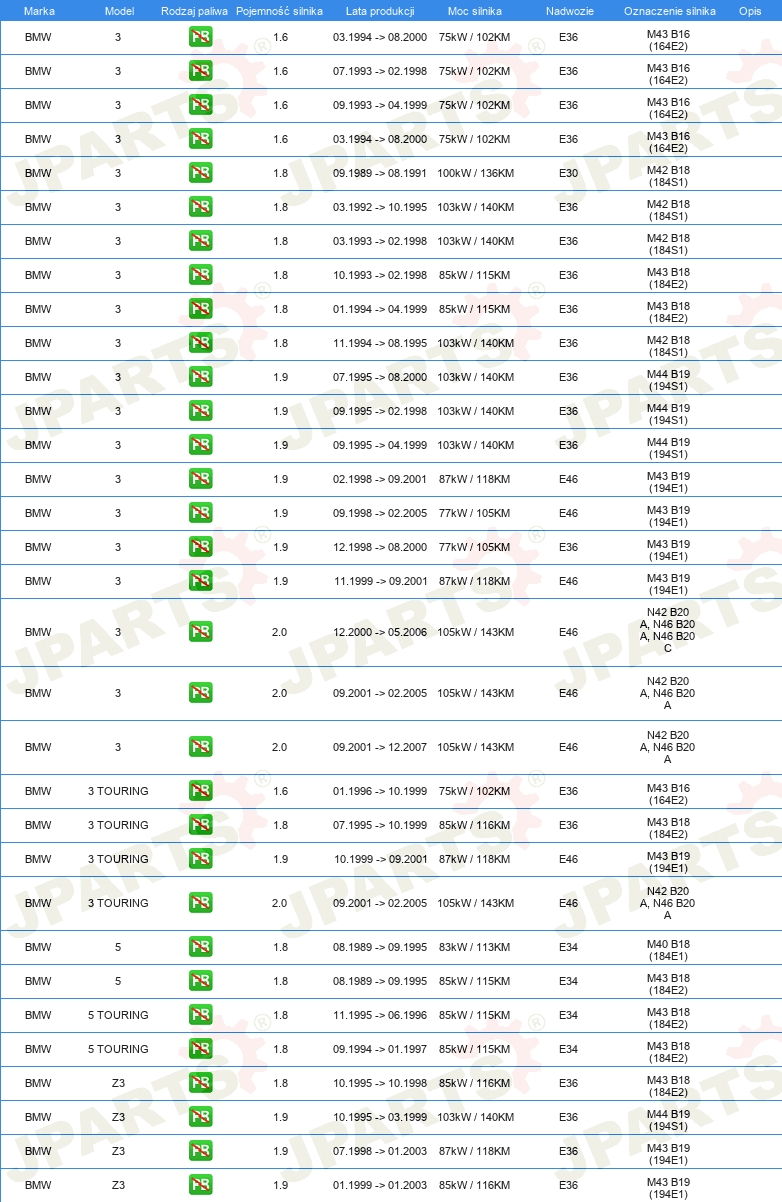Click fuel icon in row 11.1994 -> 08.1995

[x=200, y=344]
